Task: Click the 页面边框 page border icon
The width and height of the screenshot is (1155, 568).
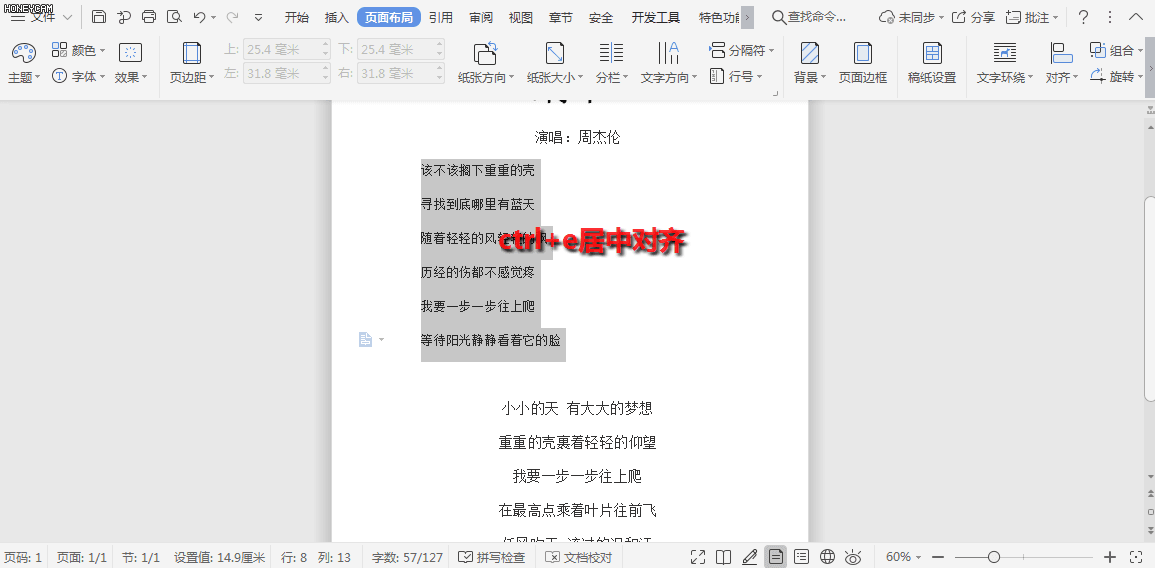Action: pos(863,52)
